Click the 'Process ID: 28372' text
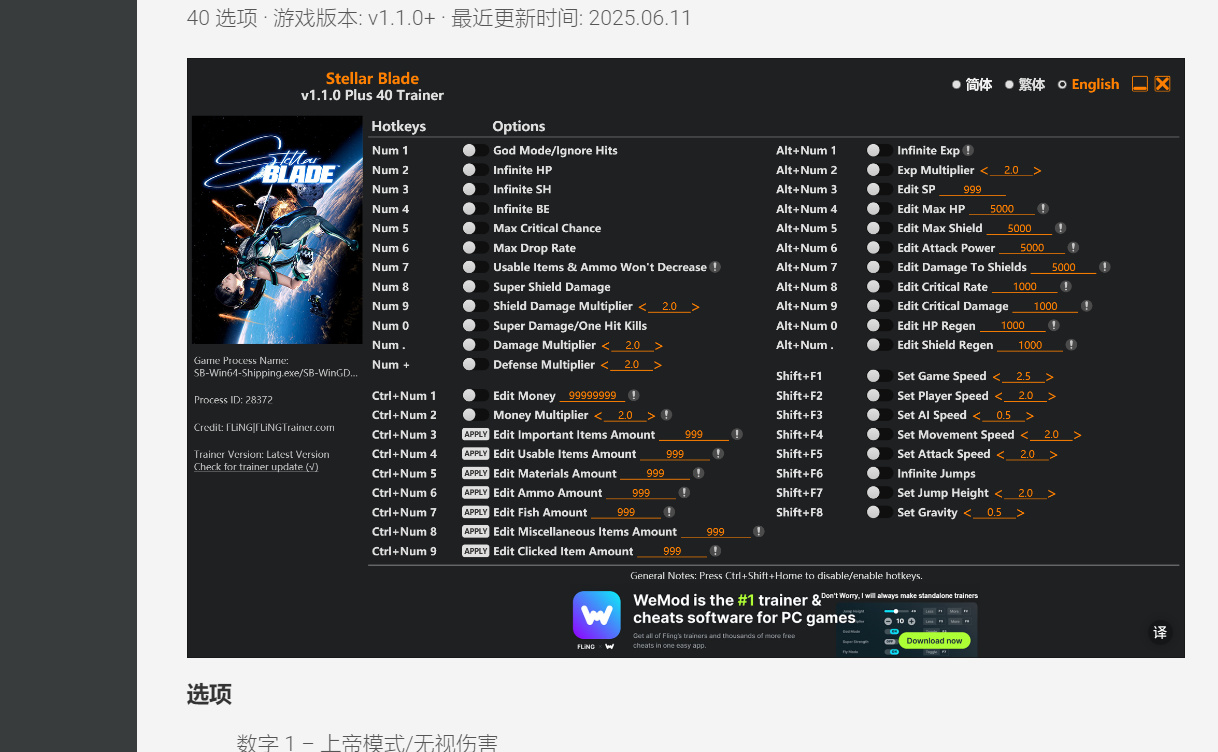Screen dimensions: 1218x752 coord(233,400)
